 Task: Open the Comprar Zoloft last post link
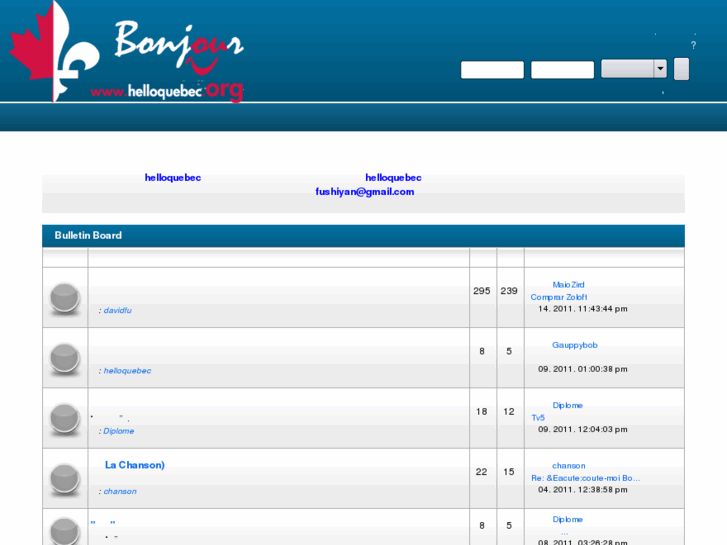coord(559,297)
